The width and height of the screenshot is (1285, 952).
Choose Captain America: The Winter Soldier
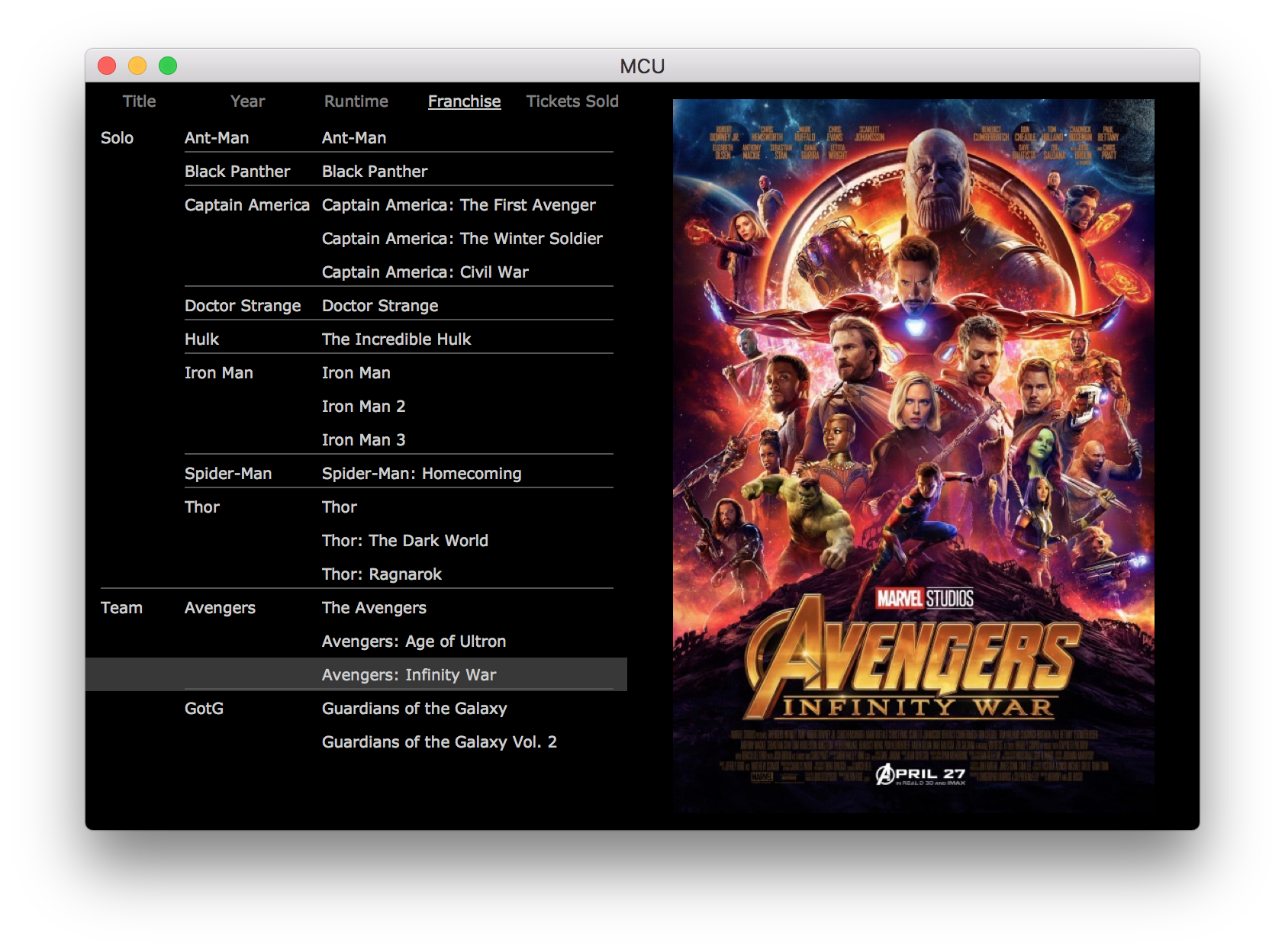462,239
